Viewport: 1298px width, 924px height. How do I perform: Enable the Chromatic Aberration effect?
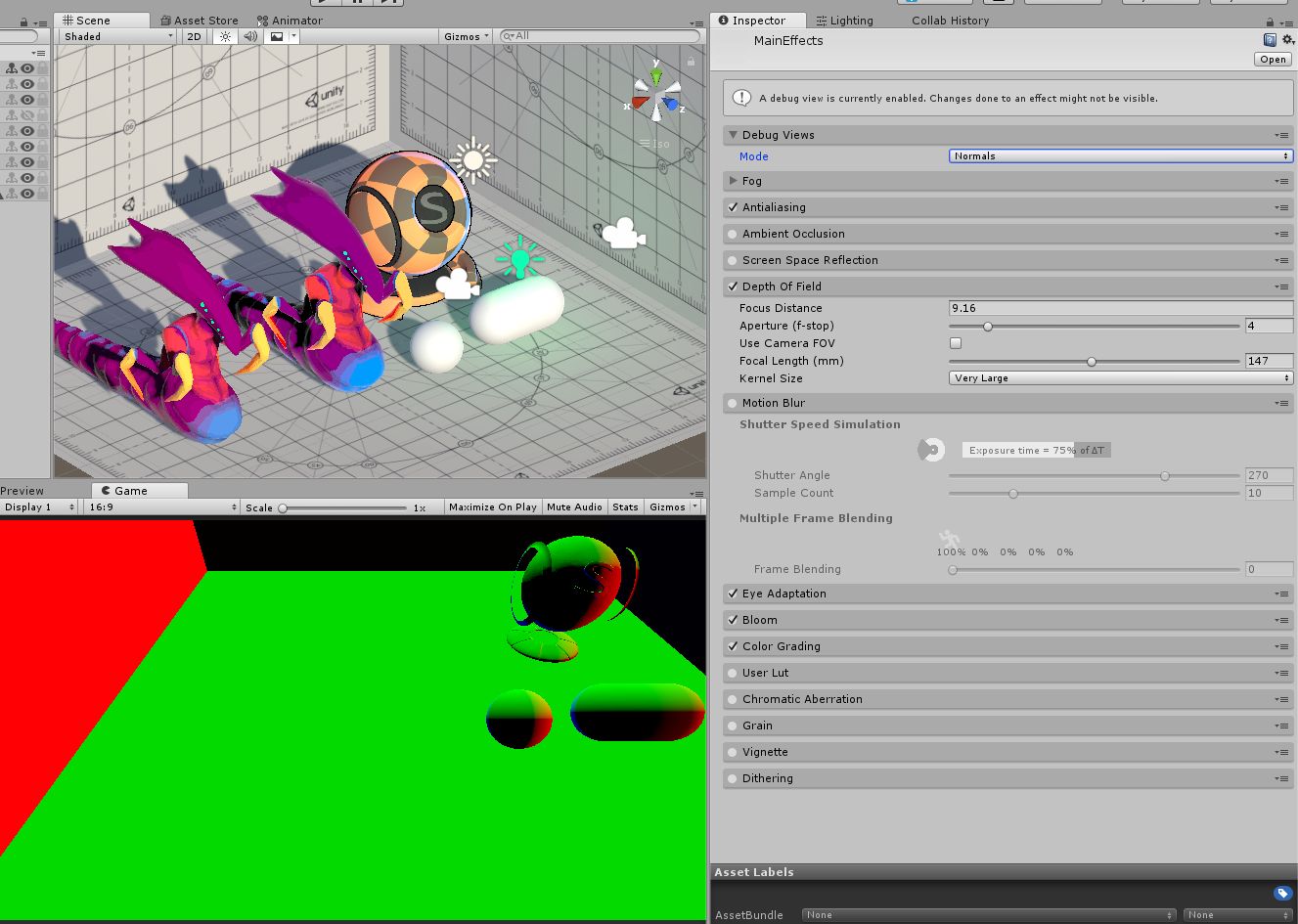(x=733, y=699)
